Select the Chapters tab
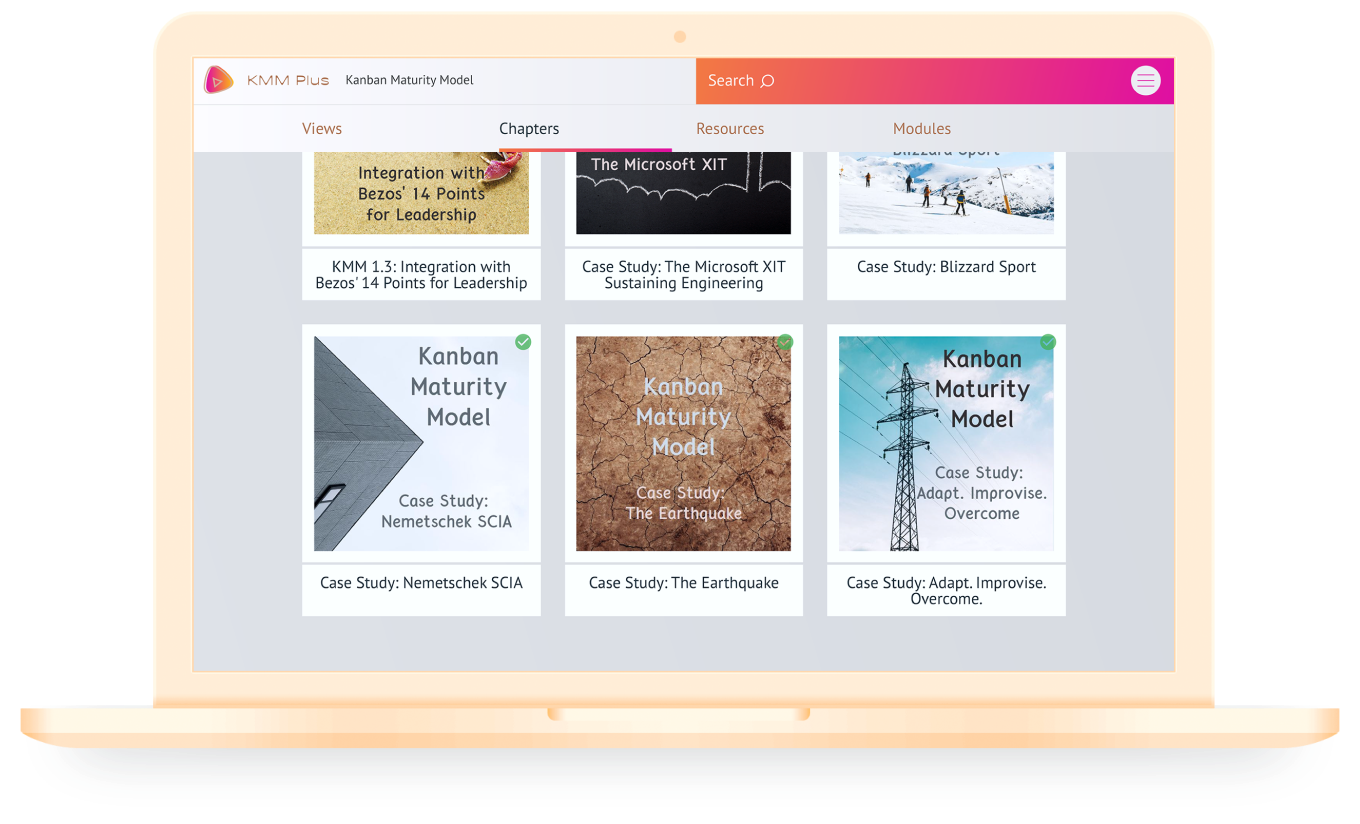Viewport: 1360px width, 824px height. pos(529,129)
